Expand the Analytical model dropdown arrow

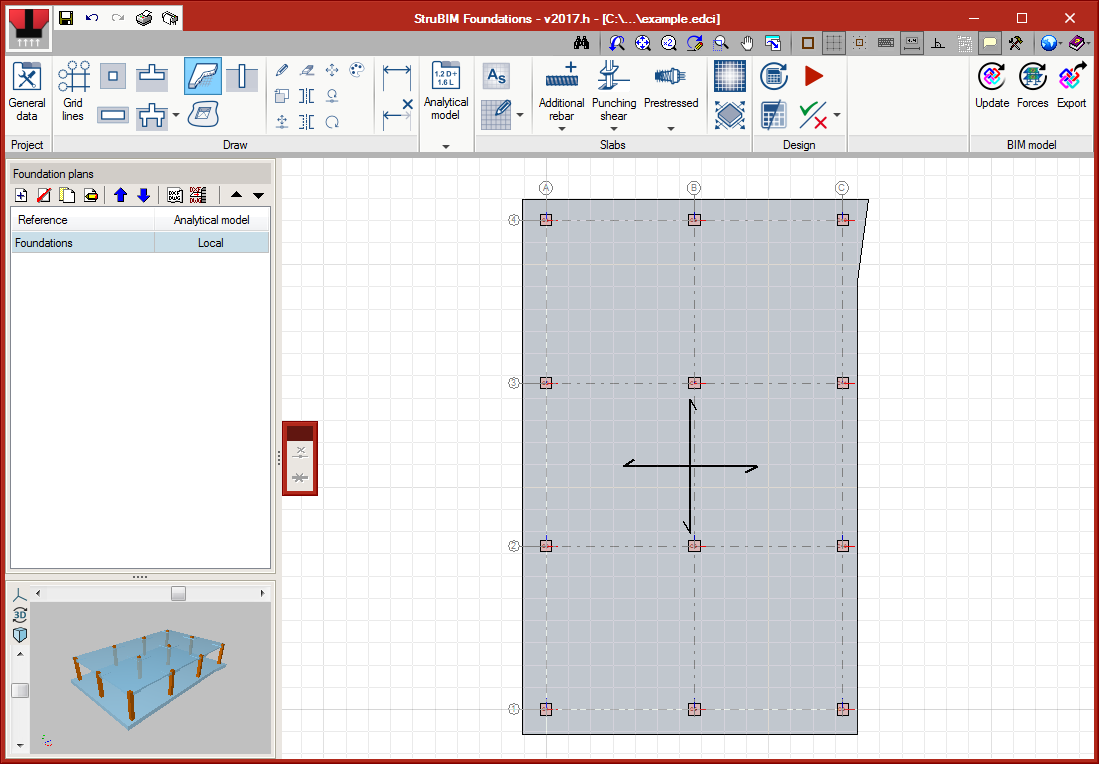pyautogui.click(x=446, y=146)
